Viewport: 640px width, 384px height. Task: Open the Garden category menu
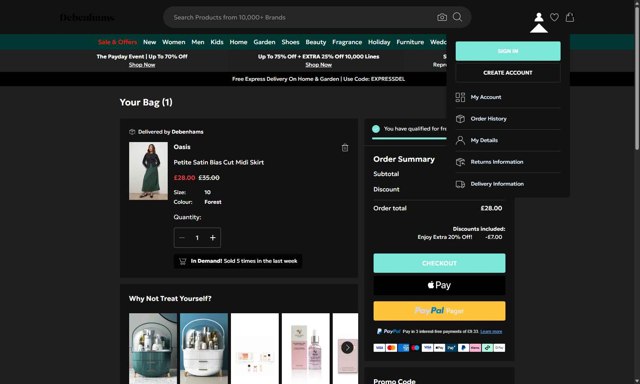(x=264, y=42)
